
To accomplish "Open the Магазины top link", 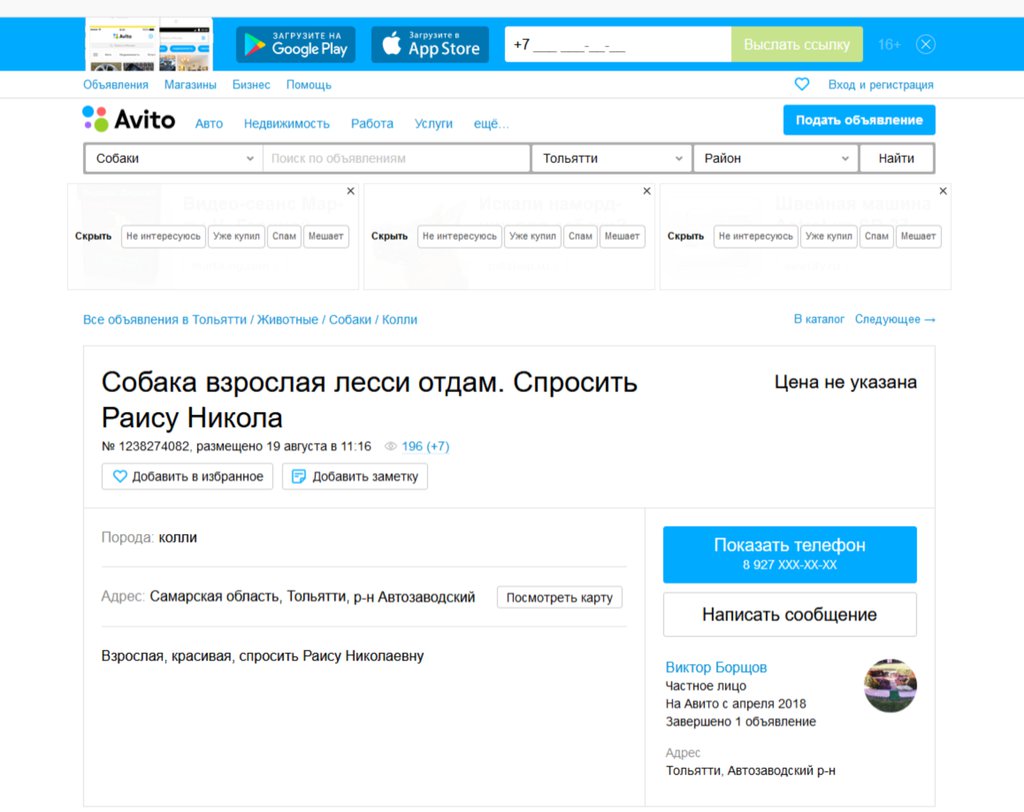I will [x=190, y=85].
